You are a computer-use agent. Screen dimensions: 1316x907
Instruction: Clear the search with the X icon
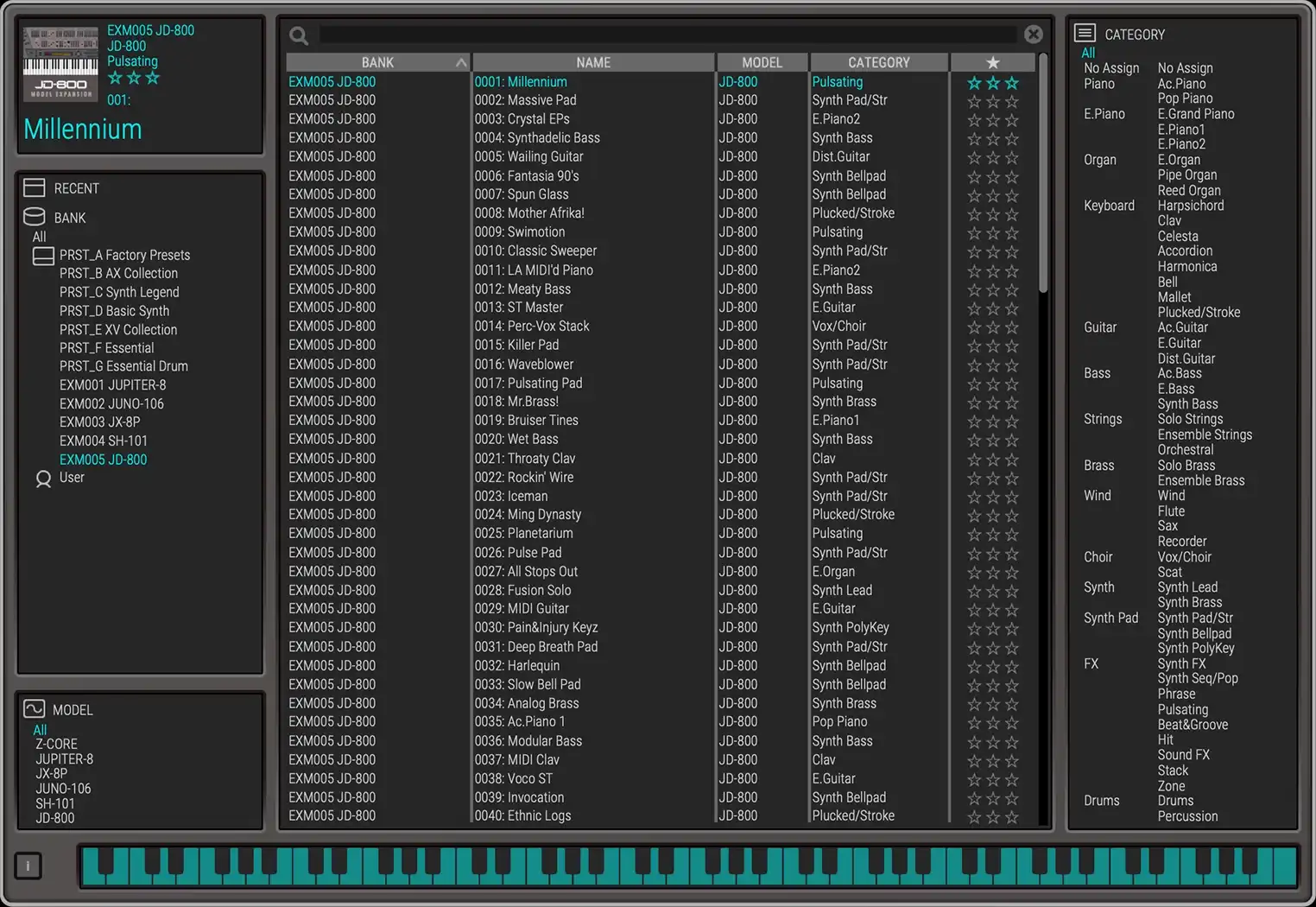pyautogui.click(x=1033, y=35)
